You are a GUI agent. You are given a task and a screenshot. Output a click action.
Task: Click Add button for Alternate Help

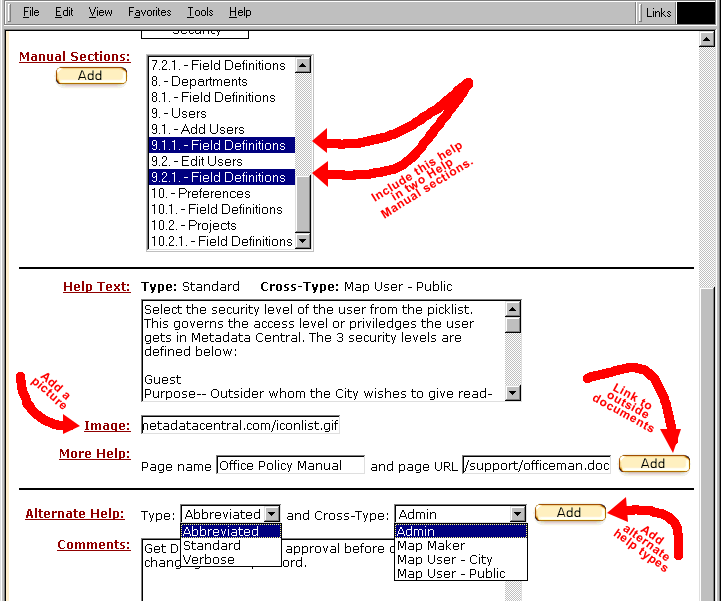[x=570, y=513]
